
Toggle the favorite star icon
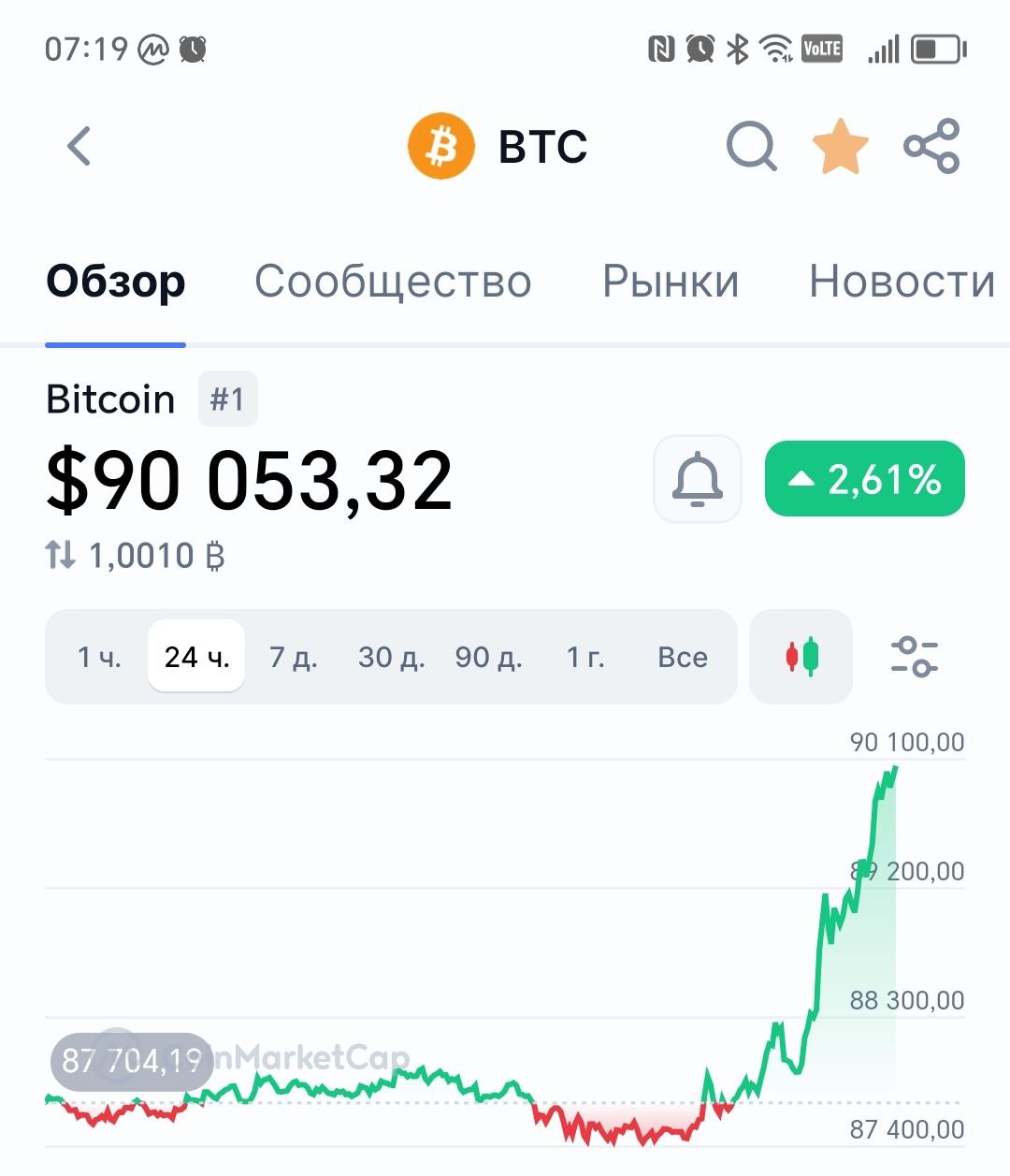[x=840, y=147]
